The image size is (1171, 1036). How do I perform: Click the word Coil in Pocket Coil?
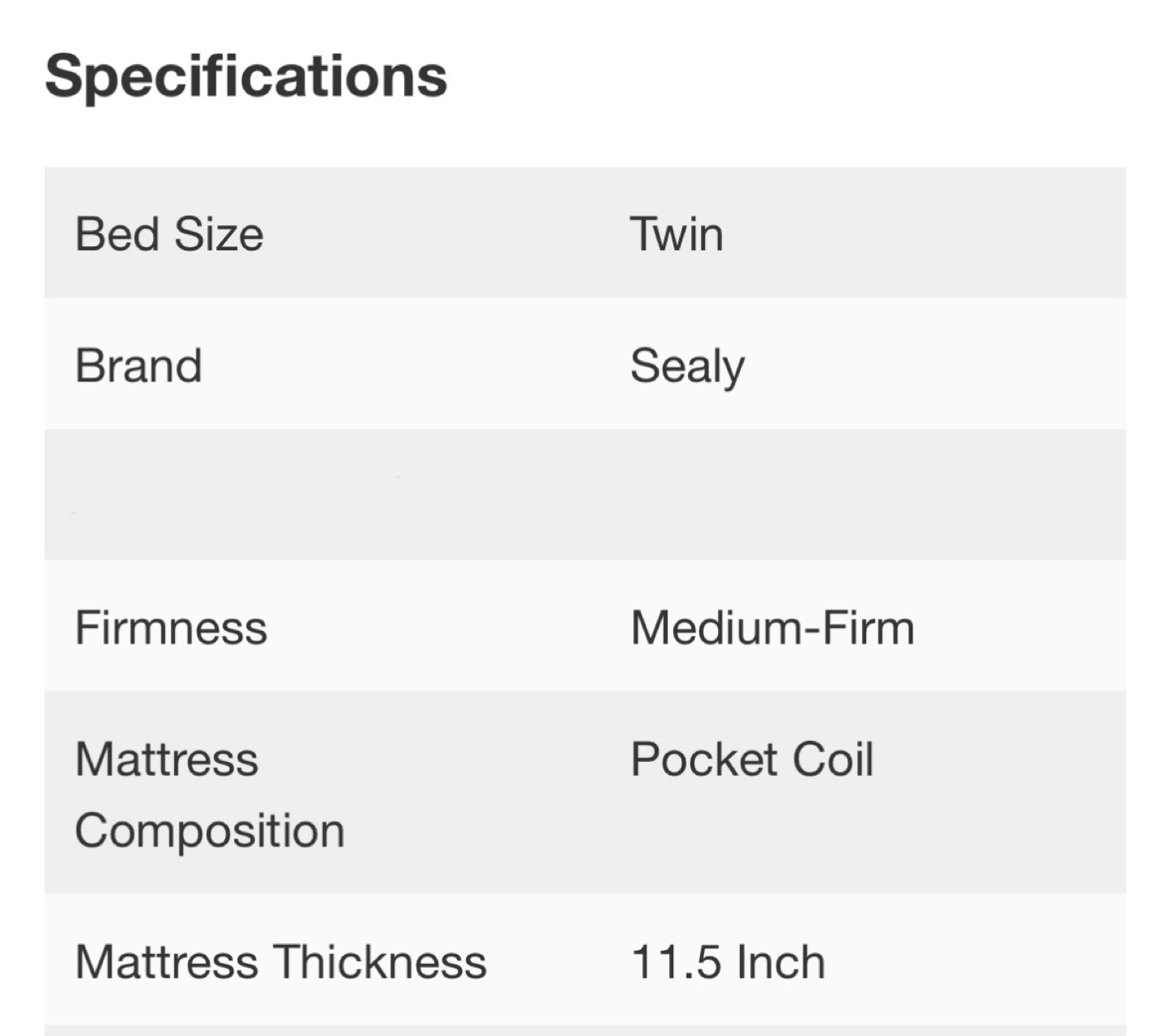click(x=833, y=760)
